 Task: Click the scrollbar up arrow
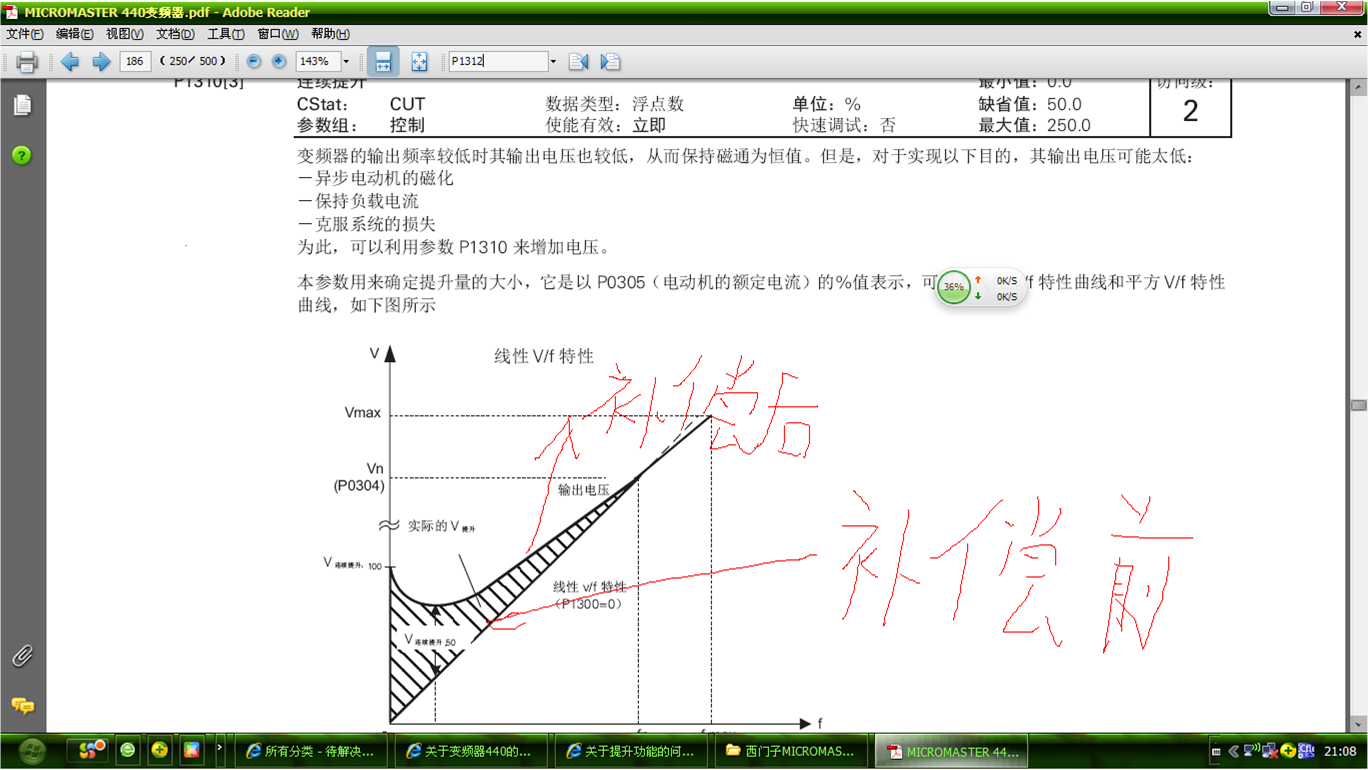1359,87
